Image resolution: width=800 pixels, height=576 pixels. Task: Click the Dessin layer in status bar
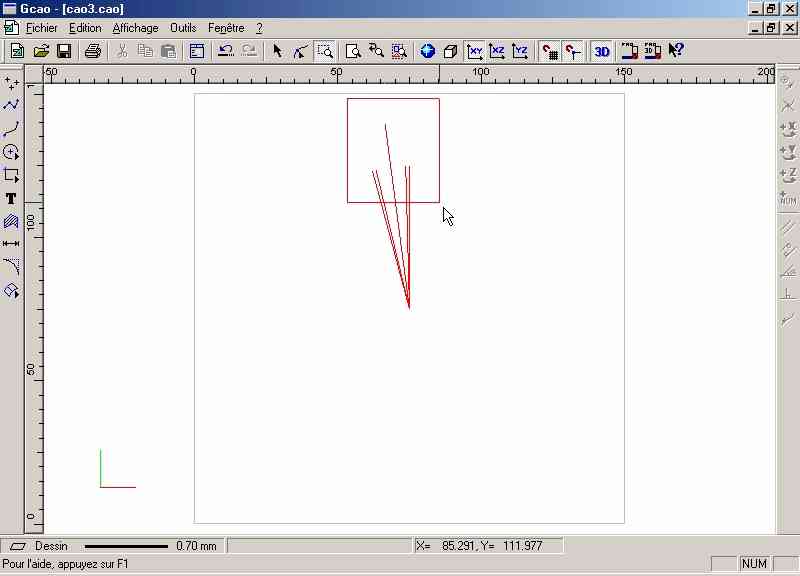pos(51,546)
